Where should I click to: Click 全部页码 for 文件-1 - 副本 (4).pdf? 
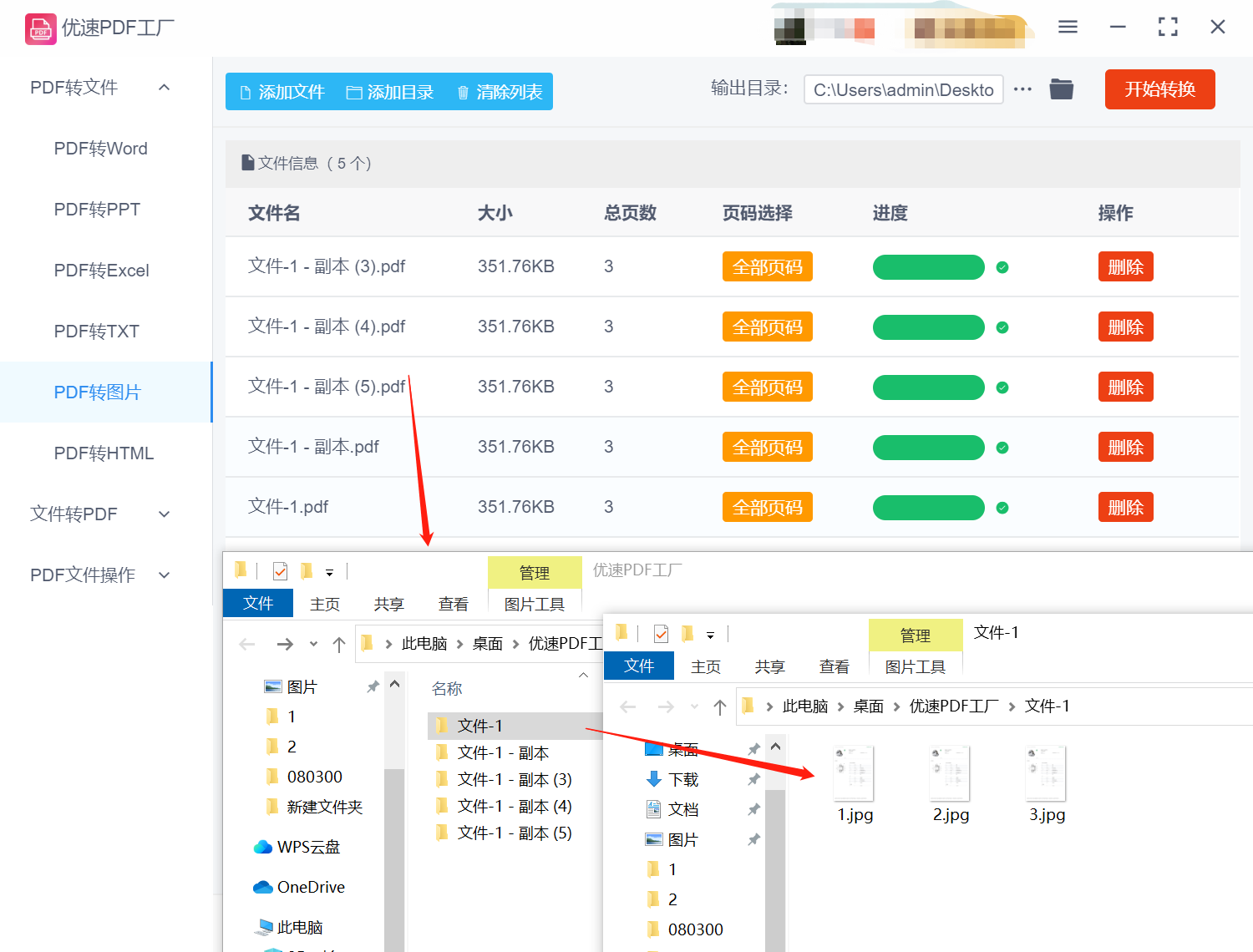pos(767,327)
